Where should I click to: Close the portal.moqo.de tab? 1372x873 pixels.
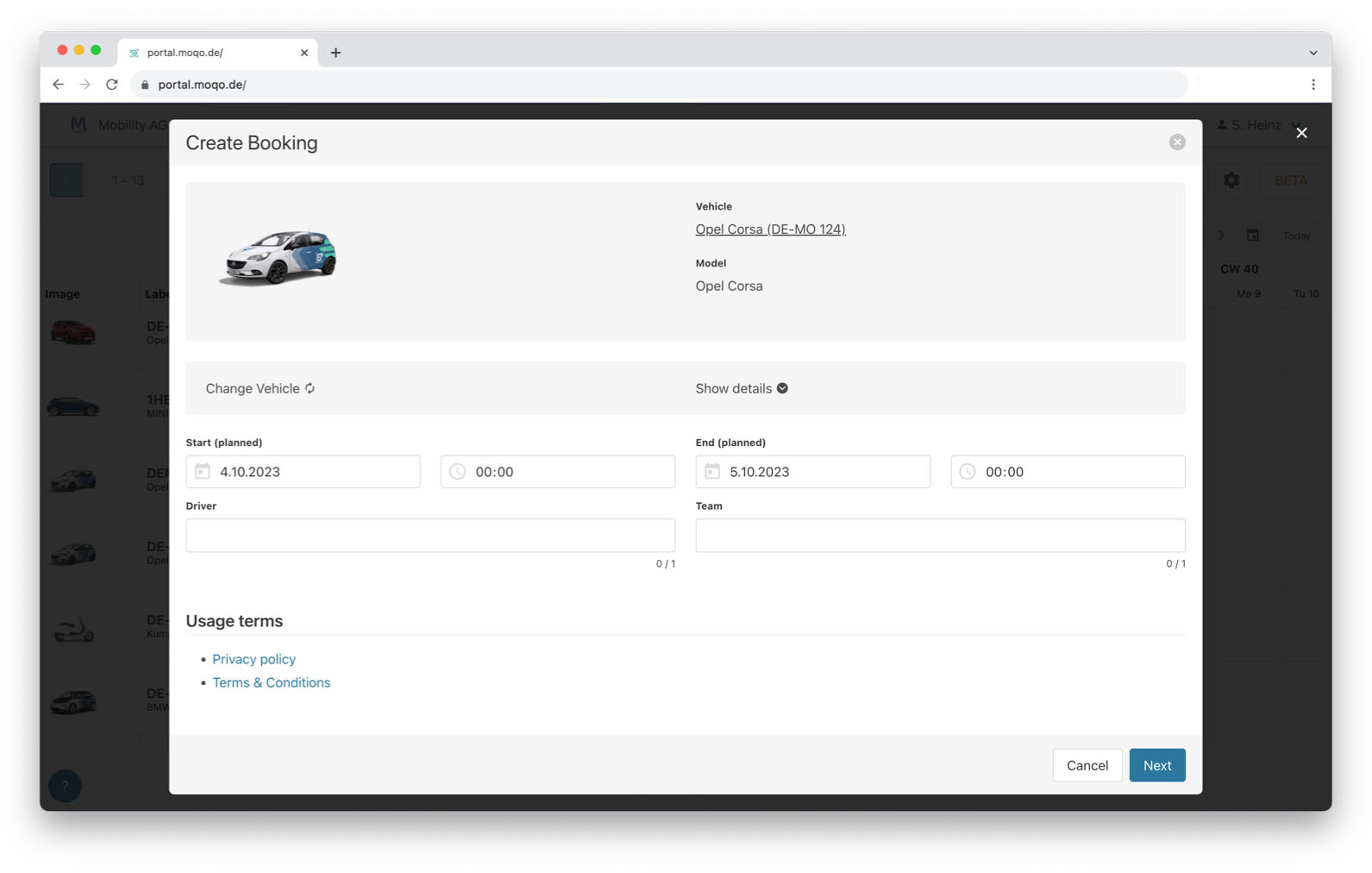click(x=304, y=53)
